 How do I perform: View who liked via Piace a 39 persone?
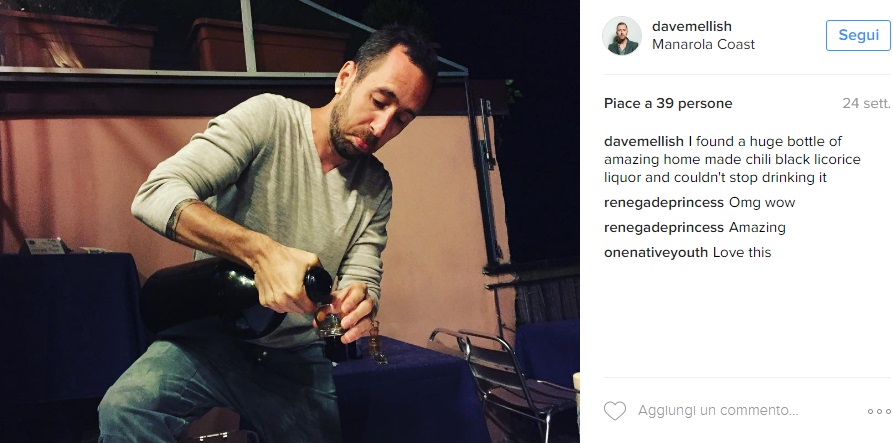point(668,104)
